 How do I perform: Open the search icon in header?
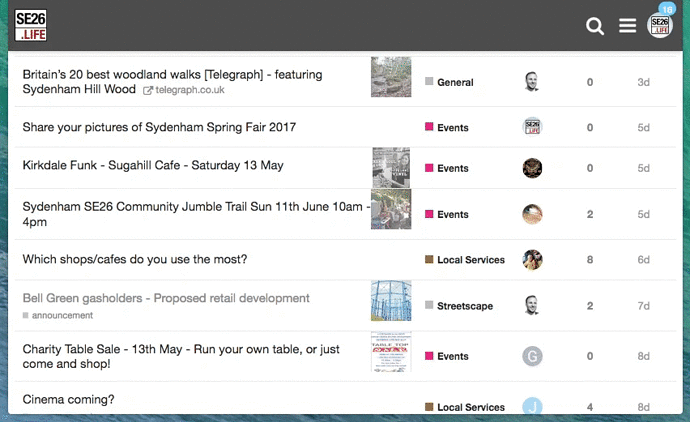pyautogui.click(x=595, y=26)
